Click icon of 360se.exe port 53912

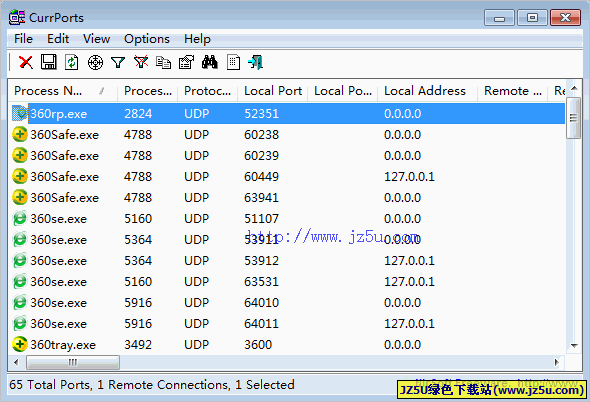20,260
